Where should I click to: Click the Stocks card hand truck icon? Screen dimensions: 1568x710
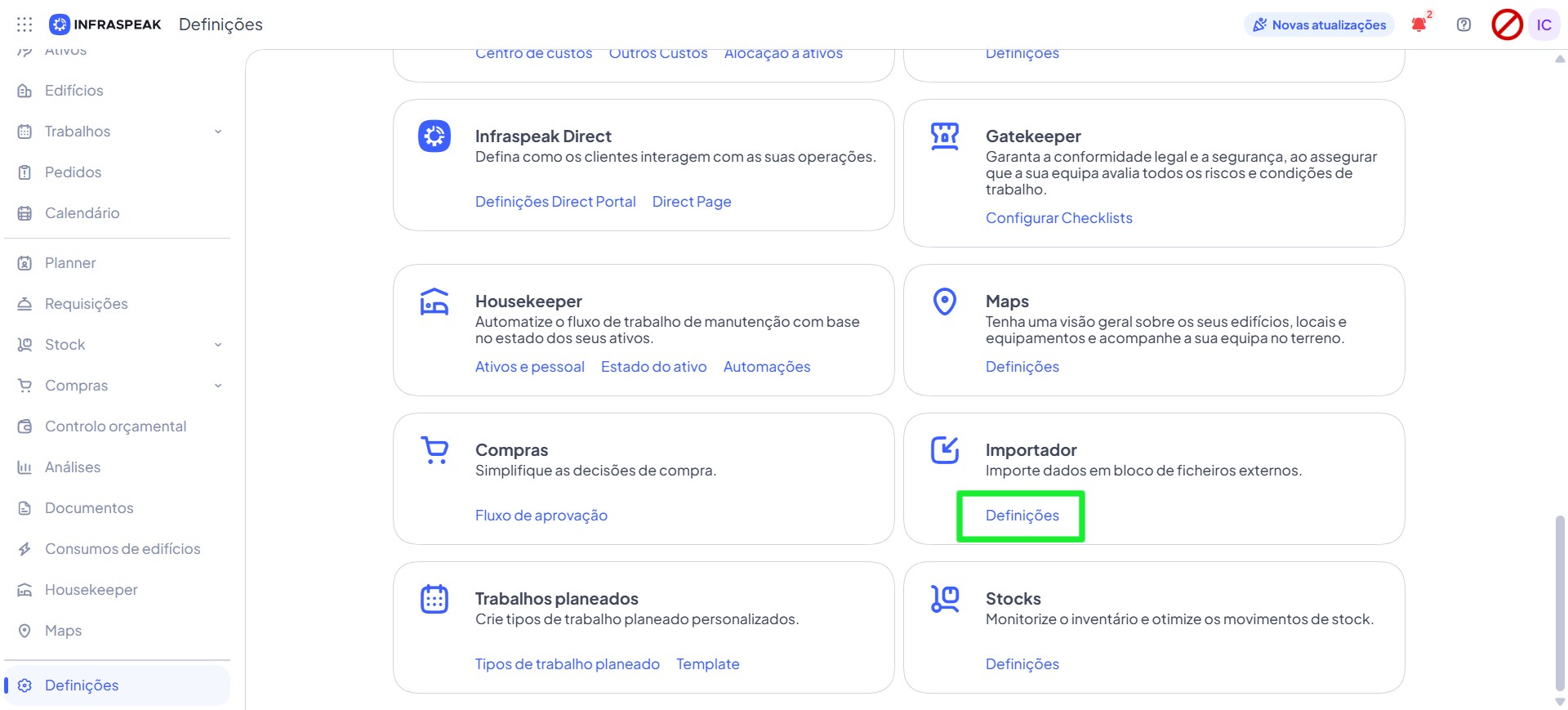(x=945, y=599)
